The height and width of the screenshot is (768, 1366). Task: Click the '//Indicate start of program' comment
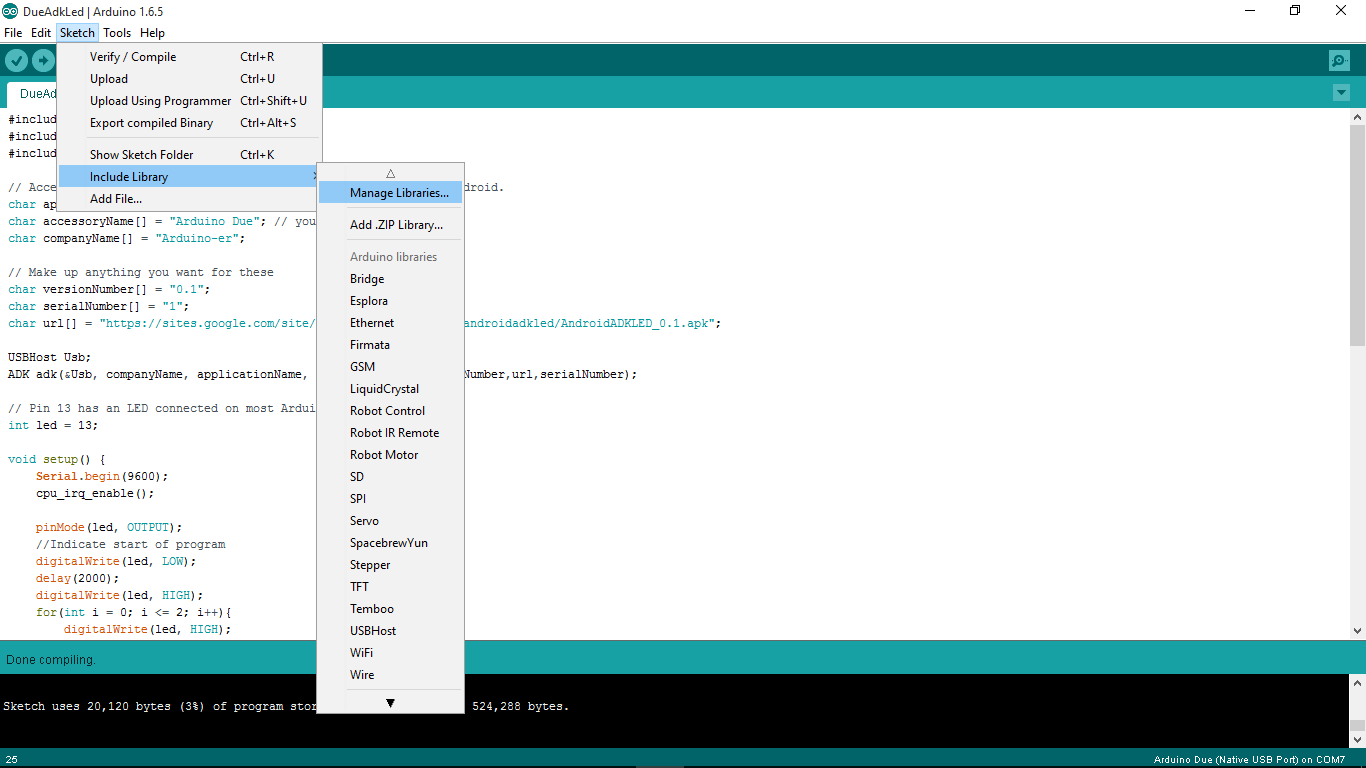(x=131, y=545)
